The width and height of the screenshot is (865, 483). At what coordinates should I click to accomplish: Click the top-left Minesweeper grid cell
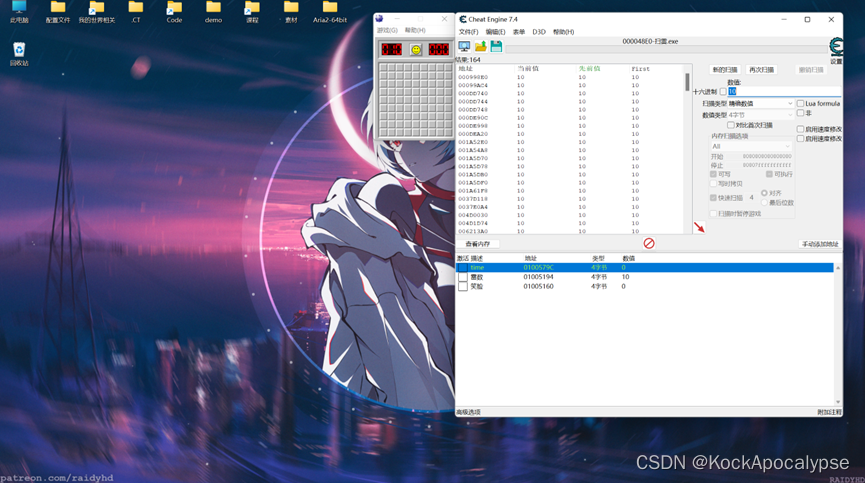384,68
